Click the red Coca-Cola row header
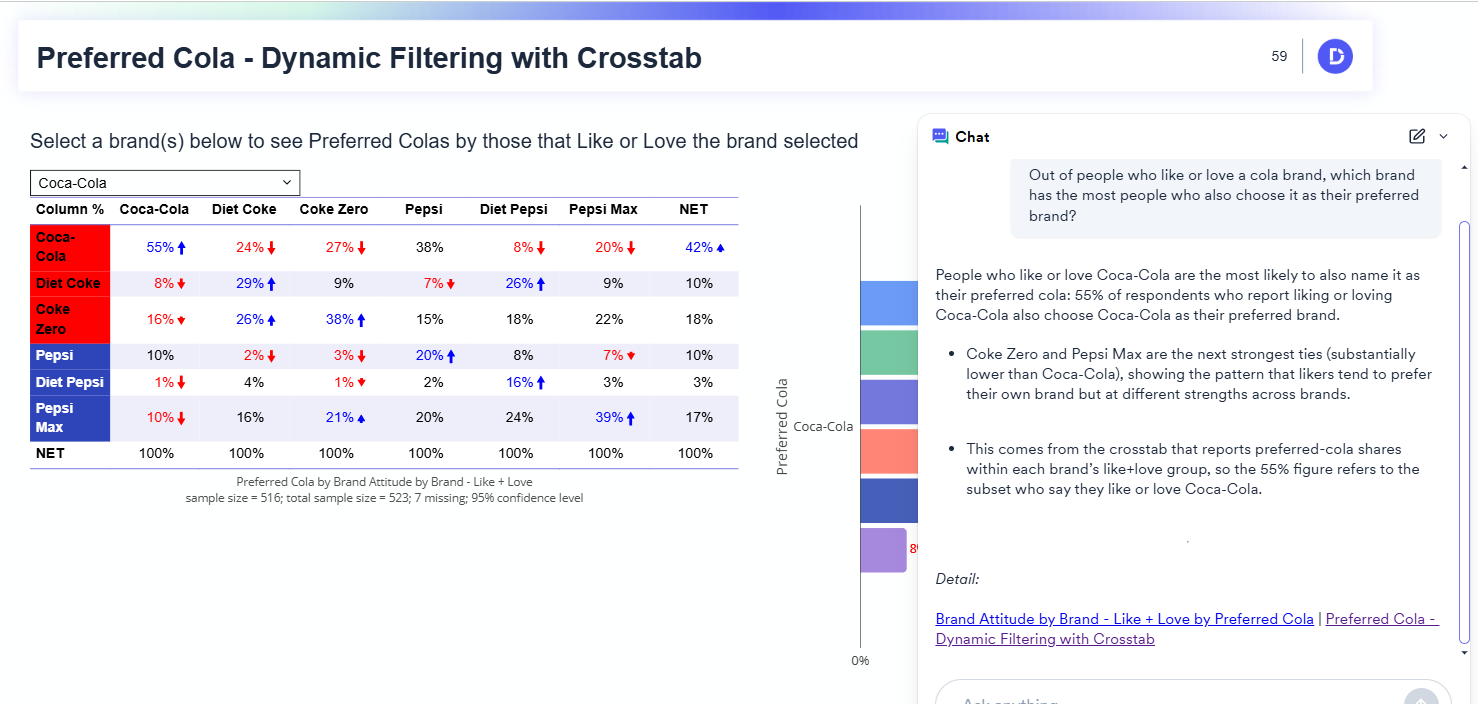This screenshot has height=704, width=1478. tap(69, 246)
